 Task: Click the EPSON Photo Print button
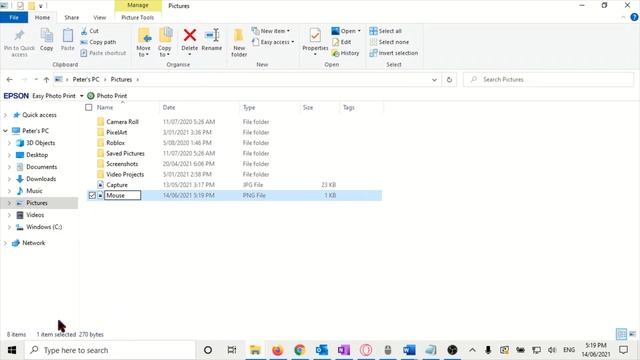(x=107, y=96)
